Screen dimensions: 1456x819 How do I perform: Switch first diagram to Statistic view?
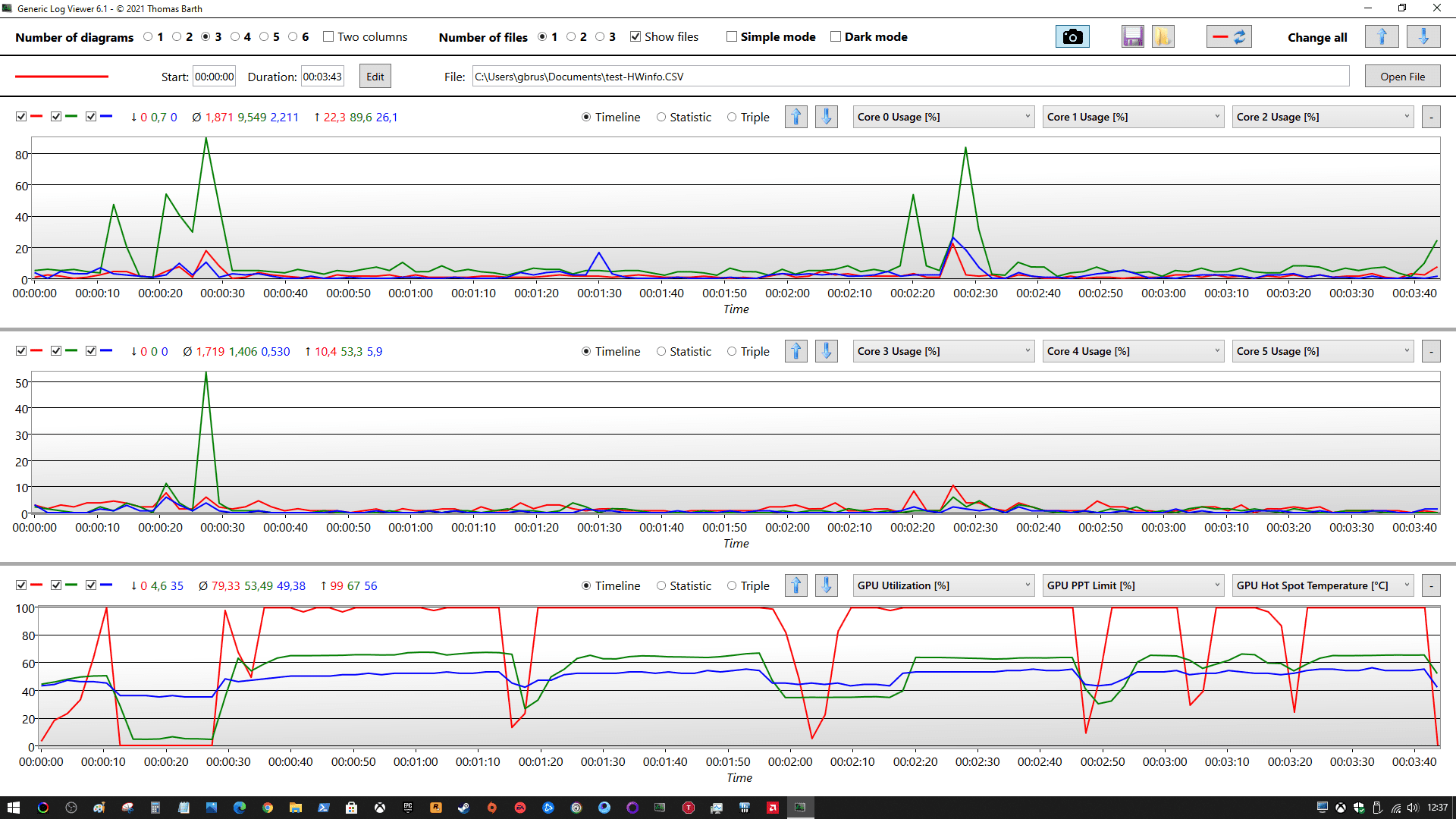click(661, 117)
